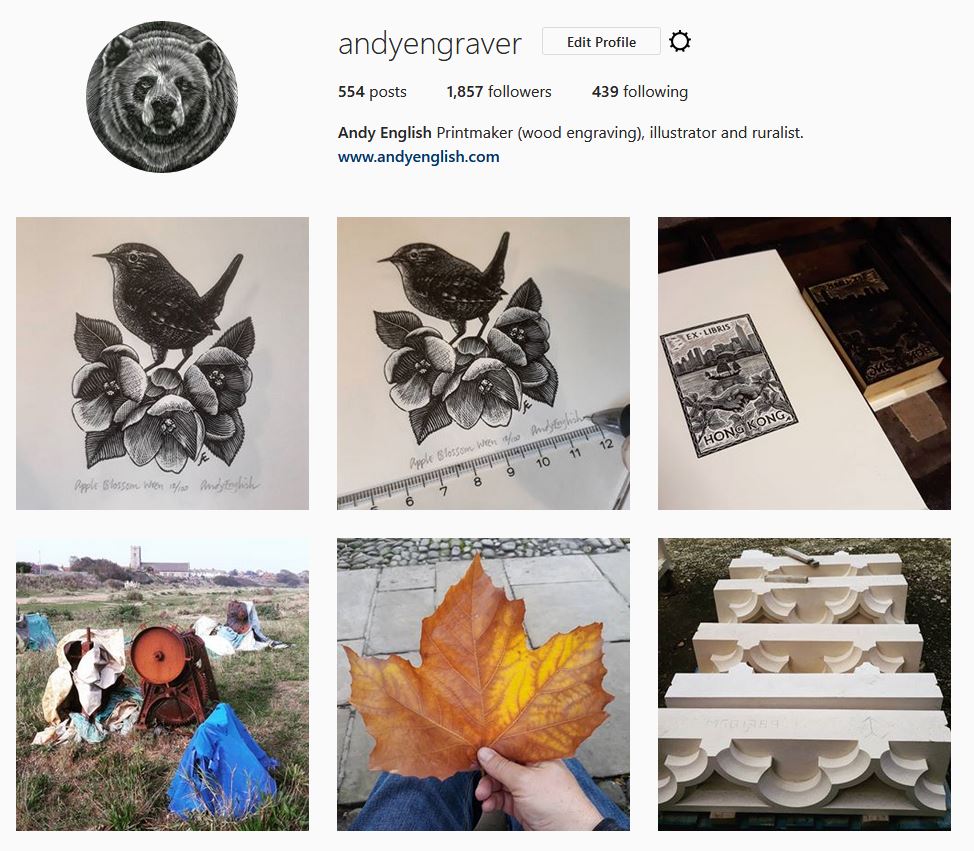Open the carved stone mouldings post

pos(804,685)
